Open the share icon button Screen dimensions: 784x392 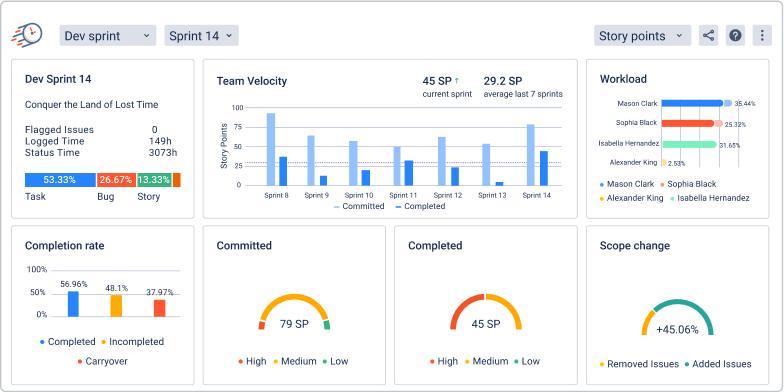tap(708, 36)
